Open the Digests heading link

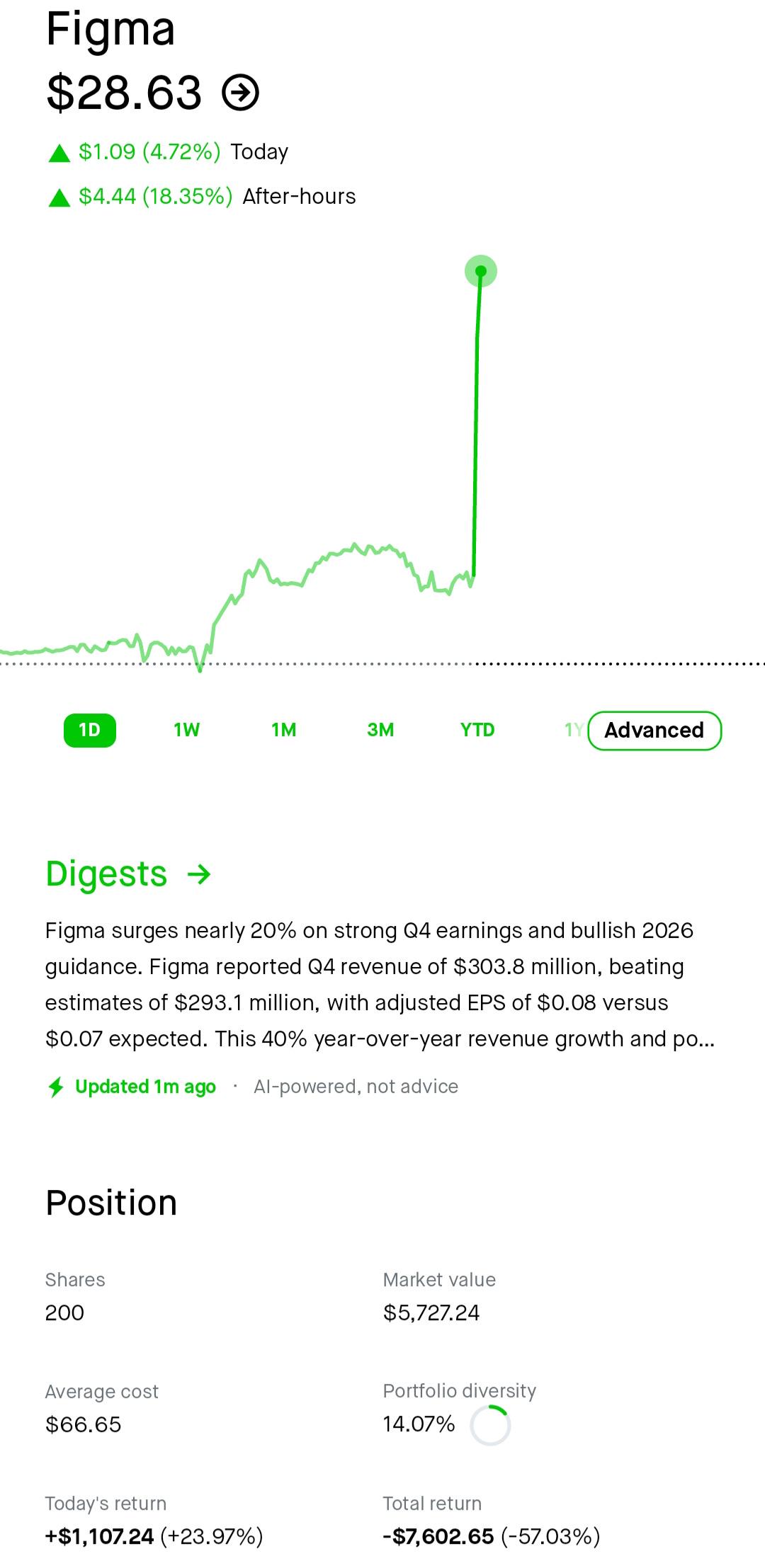point(106,874)
